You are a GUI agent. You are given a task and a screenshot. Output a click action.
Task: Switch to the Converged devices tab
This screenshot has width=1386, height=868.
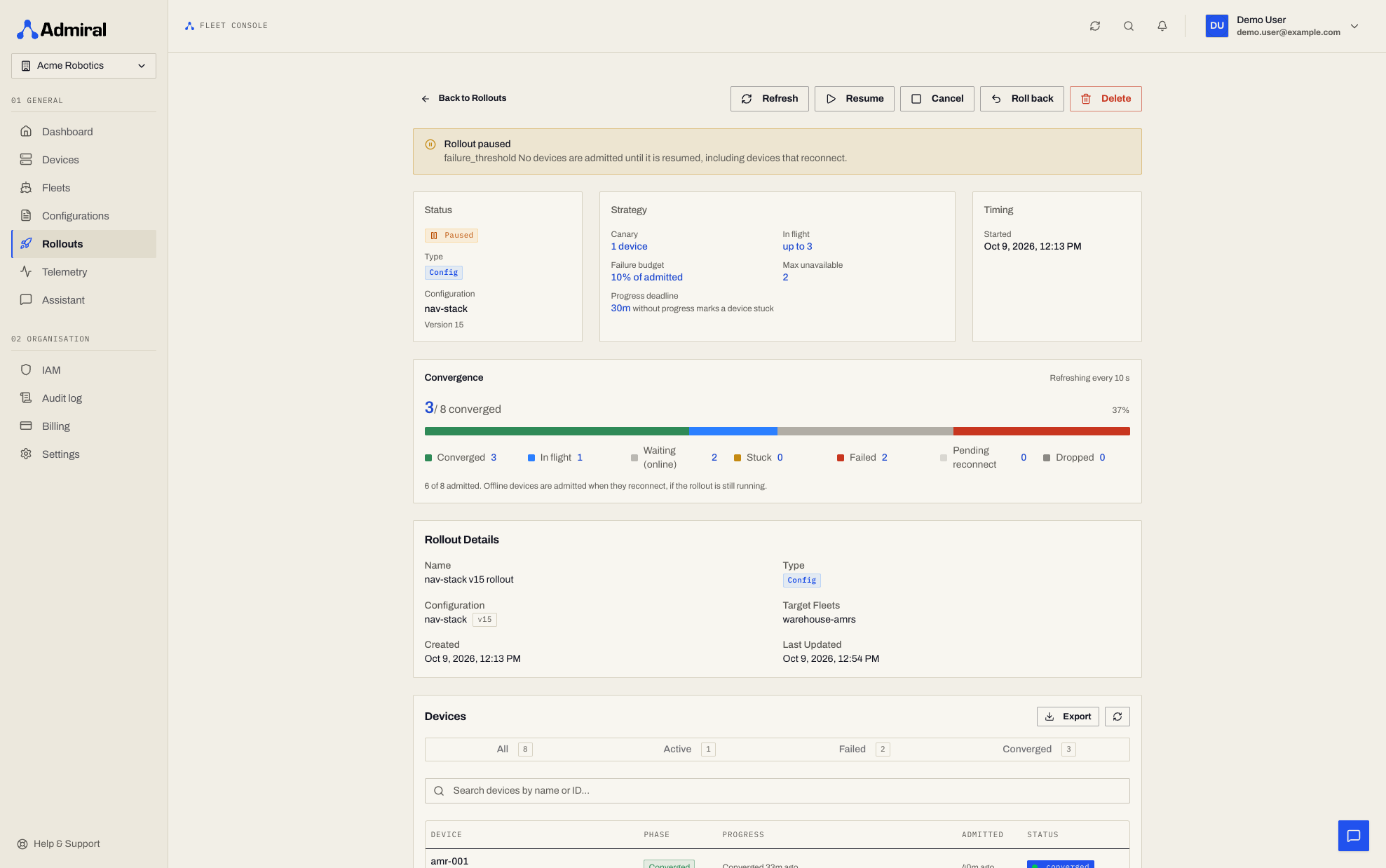click(x=1040, y=750)
